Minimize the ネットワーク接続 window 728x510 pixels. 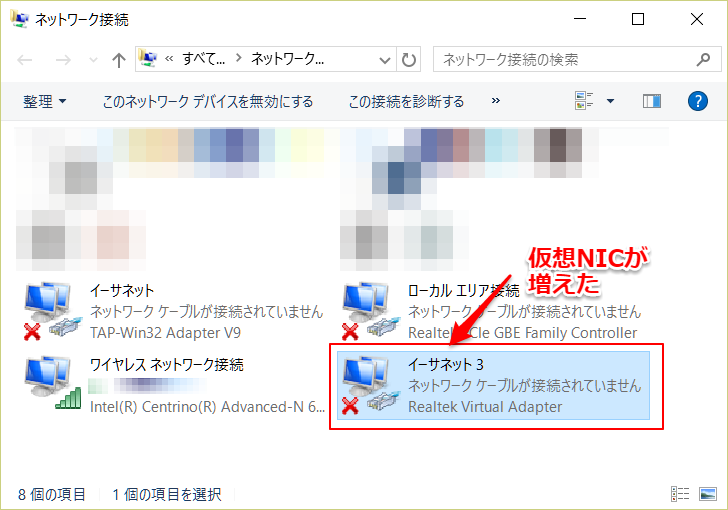coord(580,19)
